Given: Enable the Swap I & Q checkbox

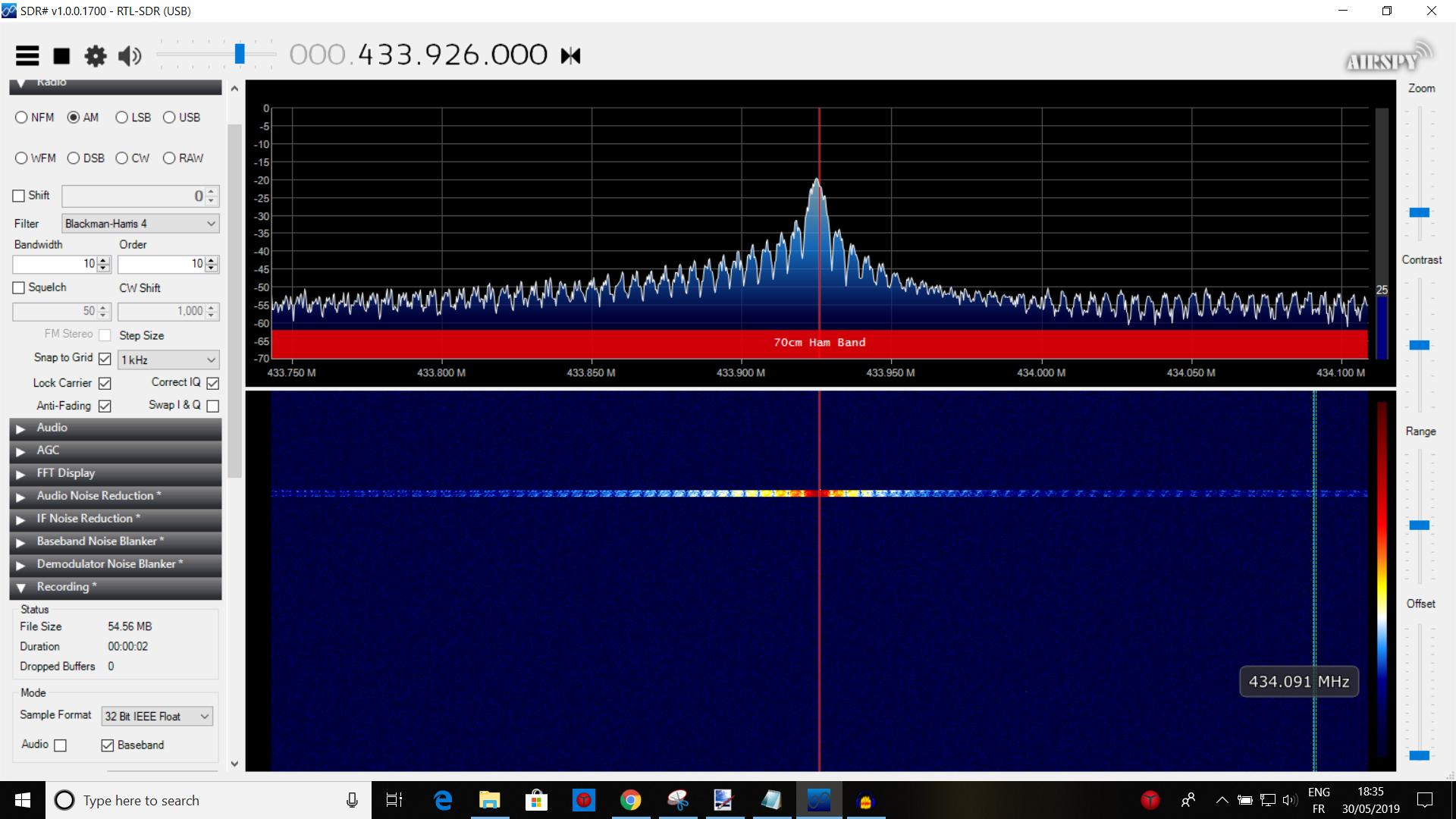Looking at the screenshot, I should point(213,406).
